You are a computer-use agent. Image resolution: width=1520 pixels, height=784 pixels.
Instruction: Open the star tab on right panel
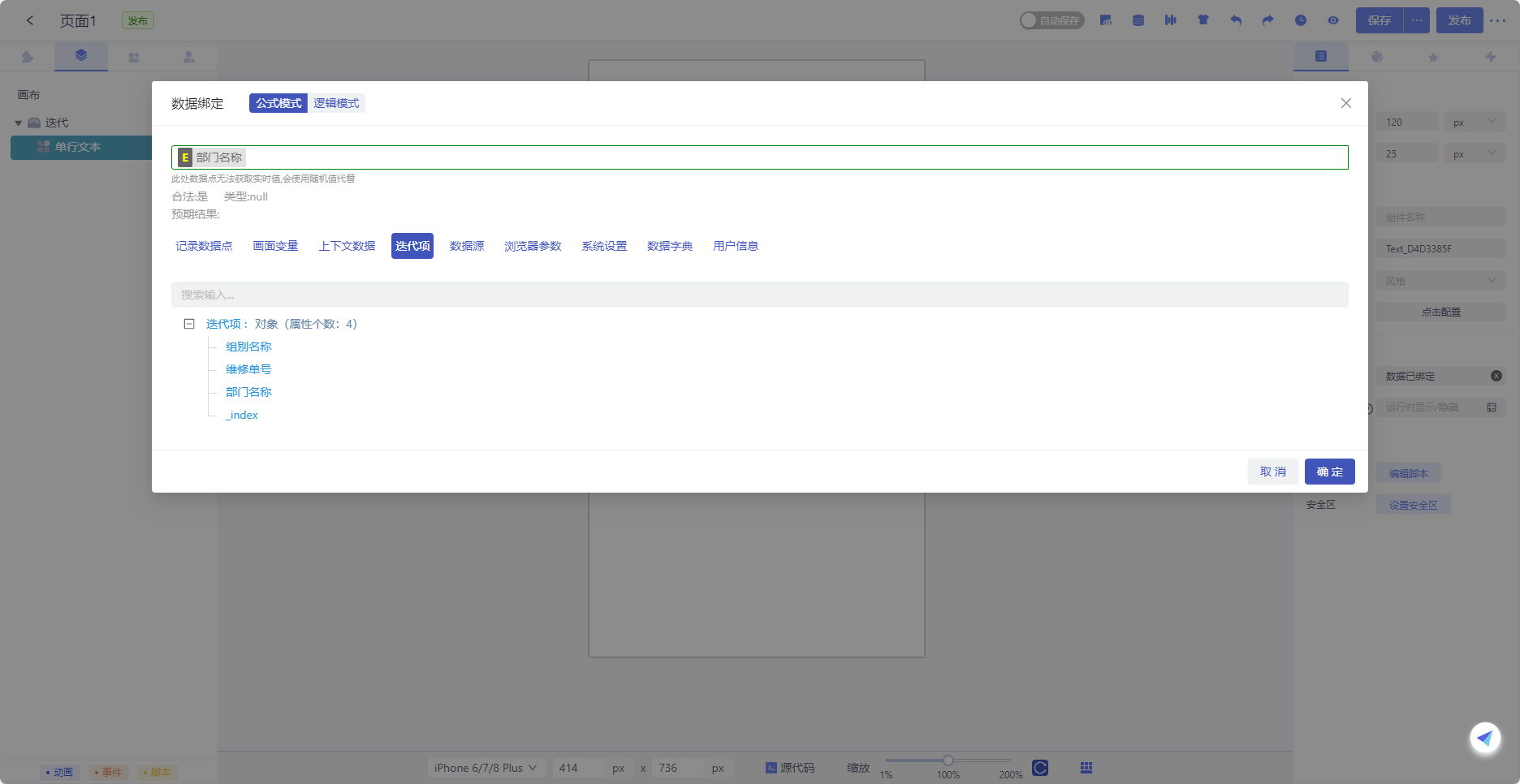1433,57
